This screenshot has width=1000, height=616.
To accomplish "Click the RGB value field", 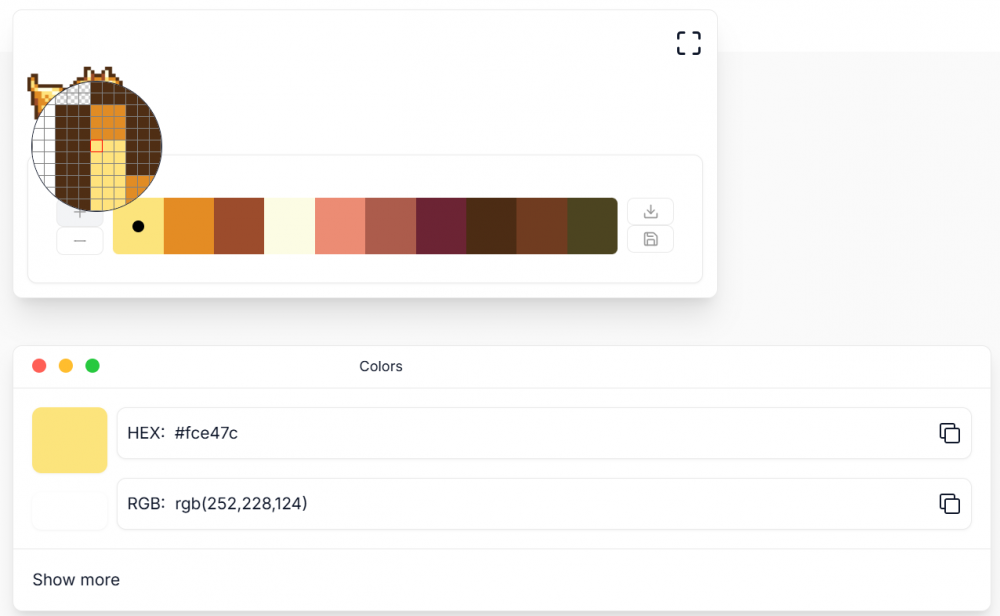I will click(x=520, y=504).
